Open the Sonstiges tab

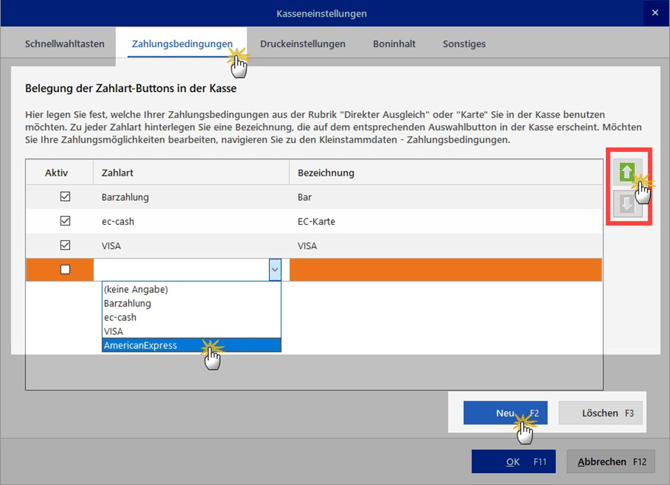point(464,44)
